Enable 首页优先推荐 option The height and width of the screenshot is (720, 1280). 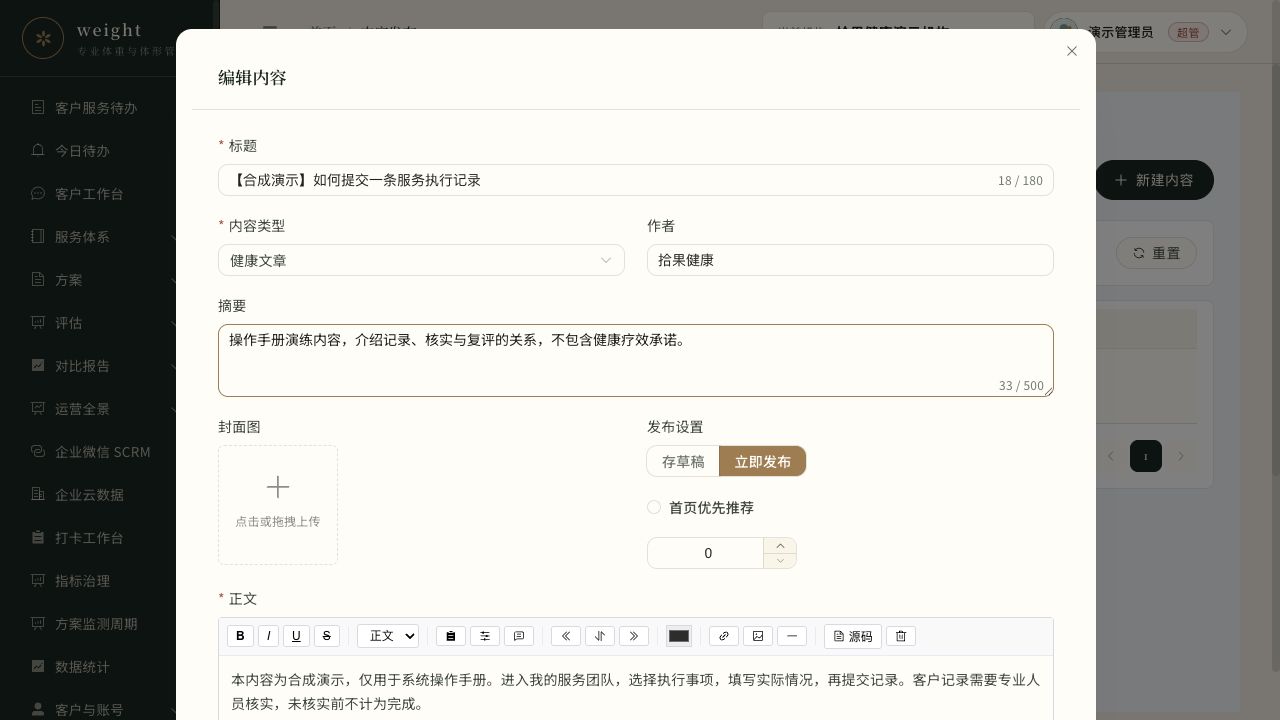pos(654,508)
